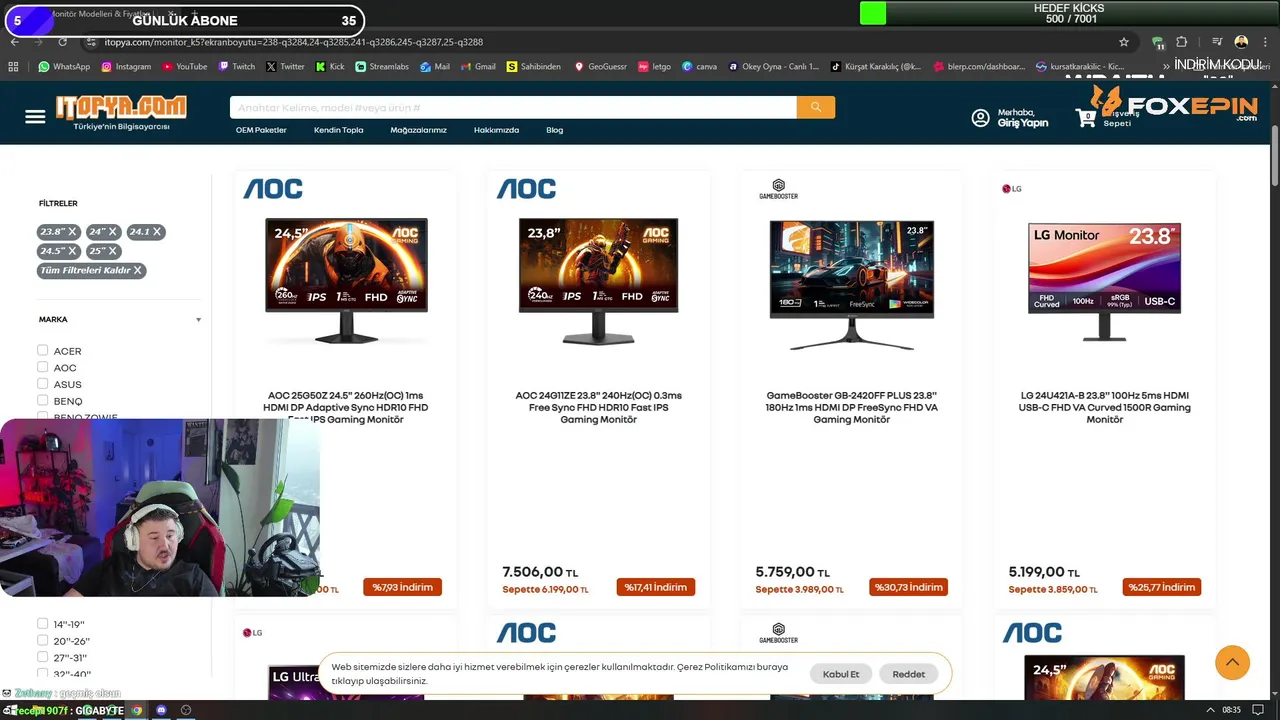Click Tüm Filtreleri Kaldır chip
The height and width of the screenshot is (720, 1280).
tap(92, 270)
